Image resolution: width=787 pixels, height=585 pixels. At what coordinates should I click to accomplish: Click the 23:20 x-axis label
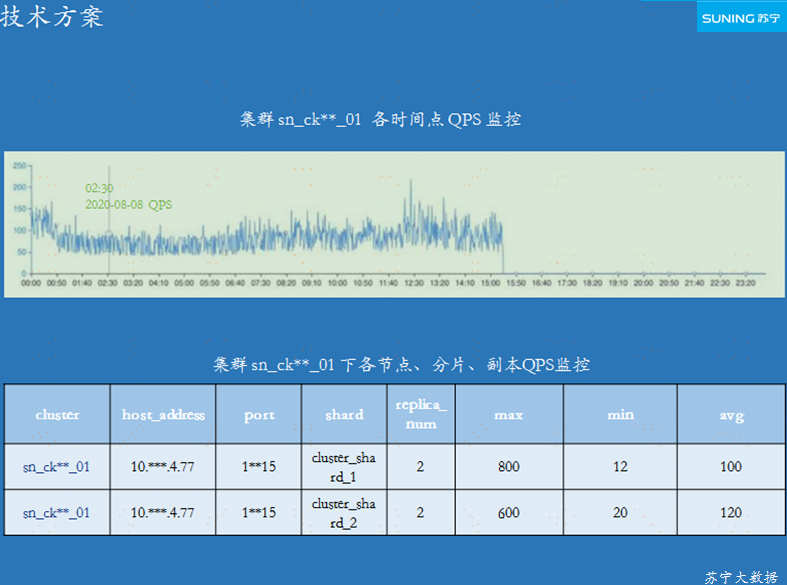click(745, 283)
